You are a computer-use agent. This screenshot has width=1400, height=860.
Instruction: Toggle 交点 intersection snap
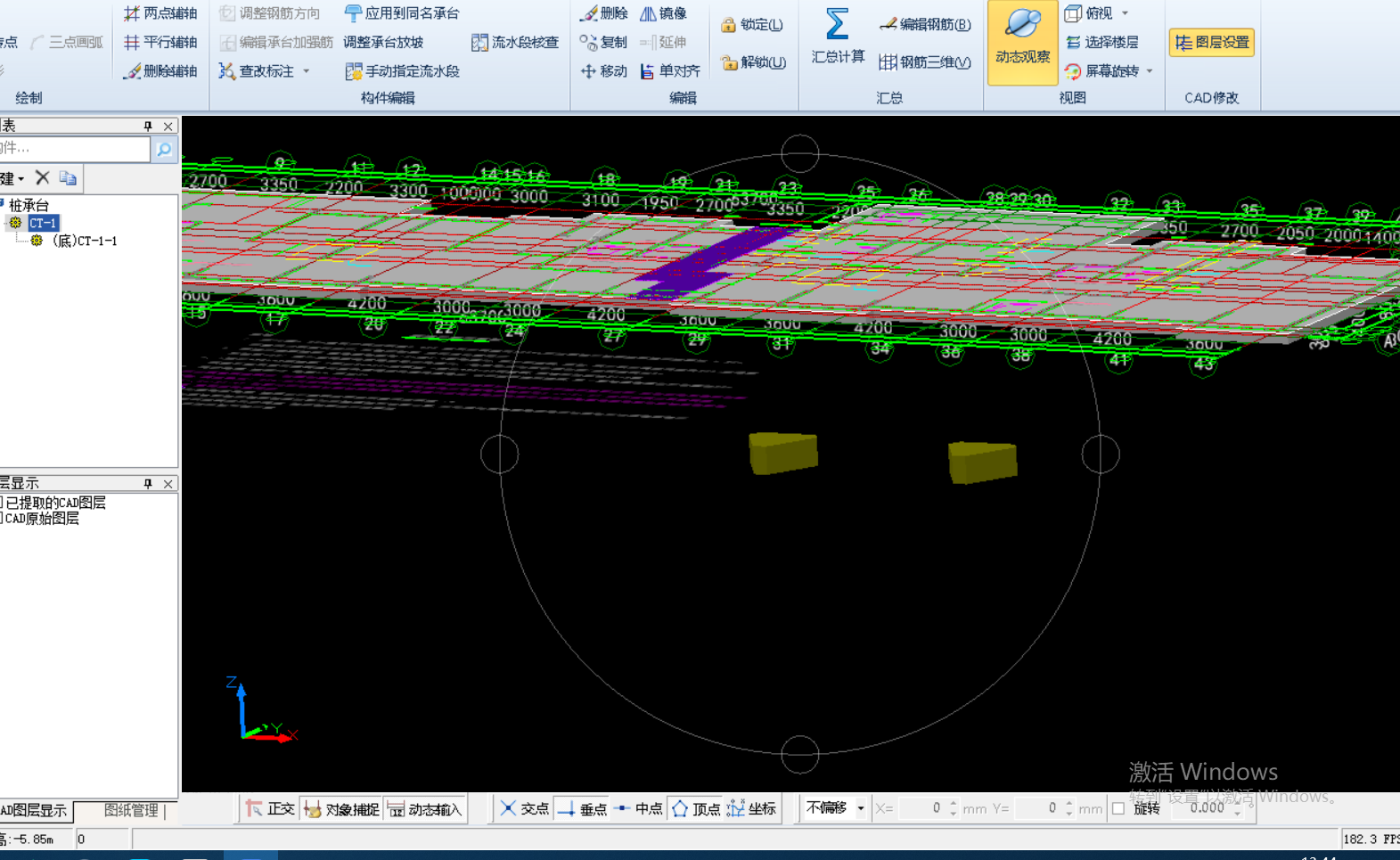point(524,808)
